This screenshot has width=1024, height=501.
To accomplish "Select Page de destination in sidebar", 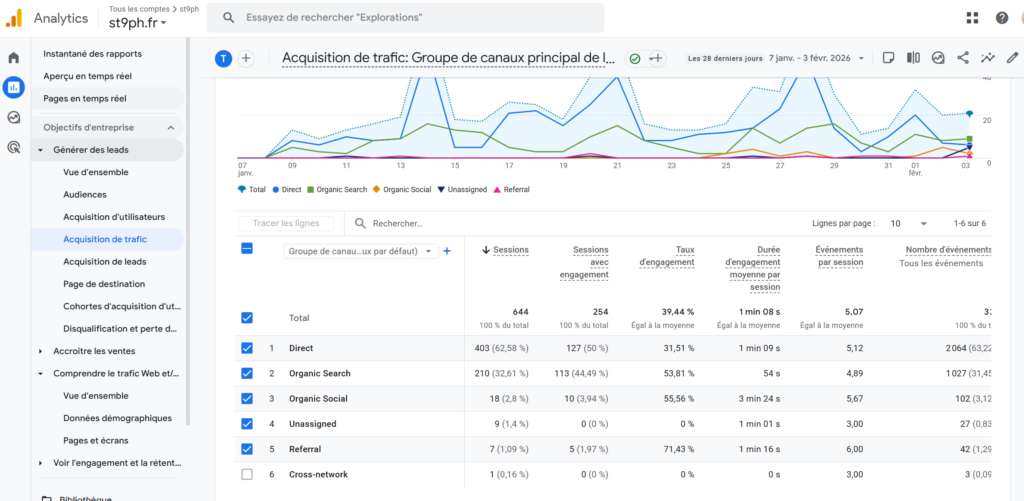I will coord(105,284).
